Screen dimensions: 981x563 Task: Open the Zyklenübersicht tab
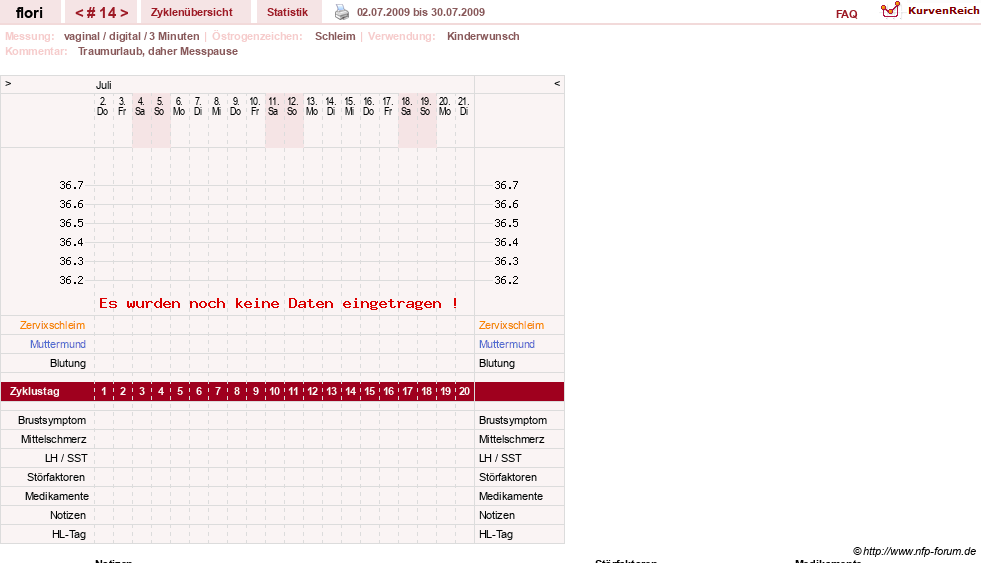point(191,12)
